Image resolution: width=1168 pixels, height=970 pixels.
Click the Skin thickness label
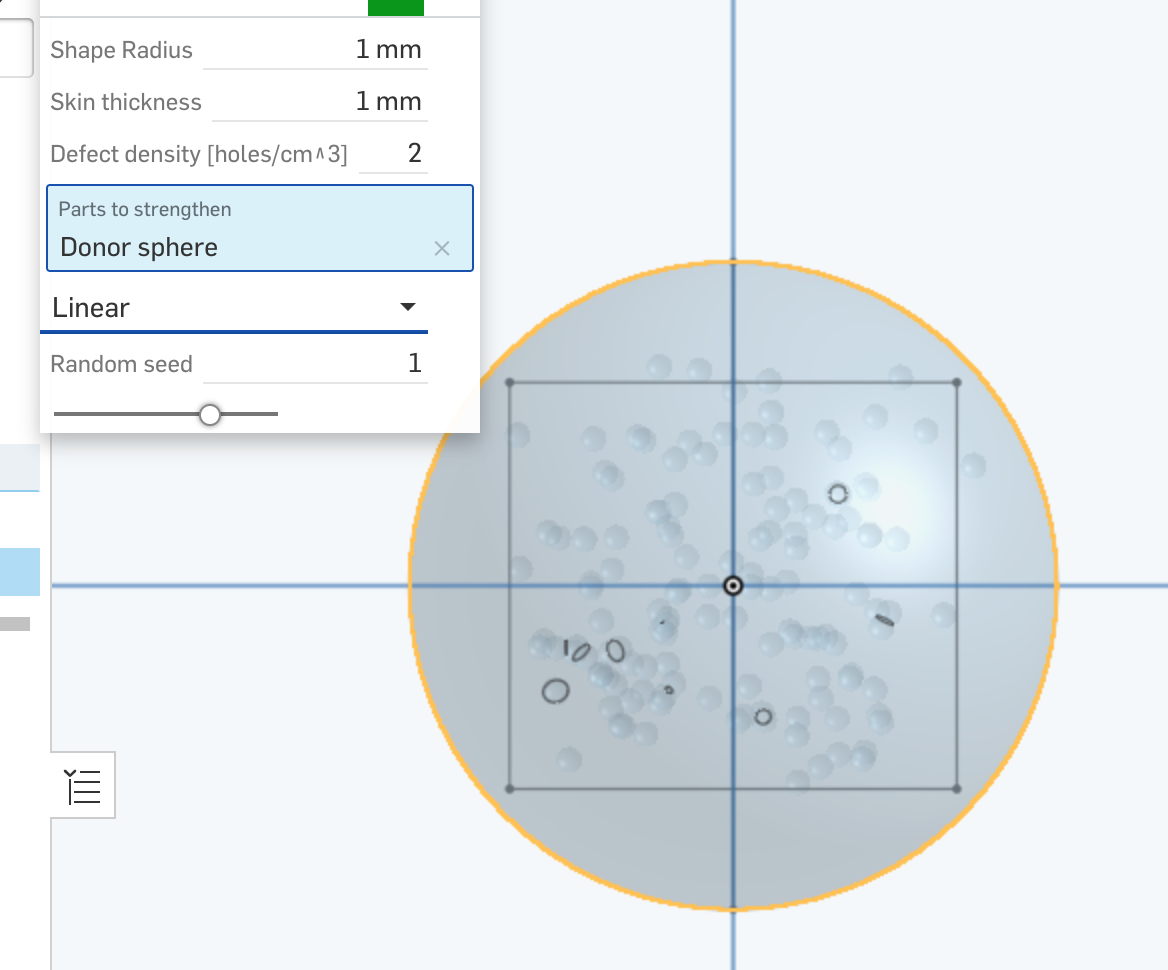(126, 102)
